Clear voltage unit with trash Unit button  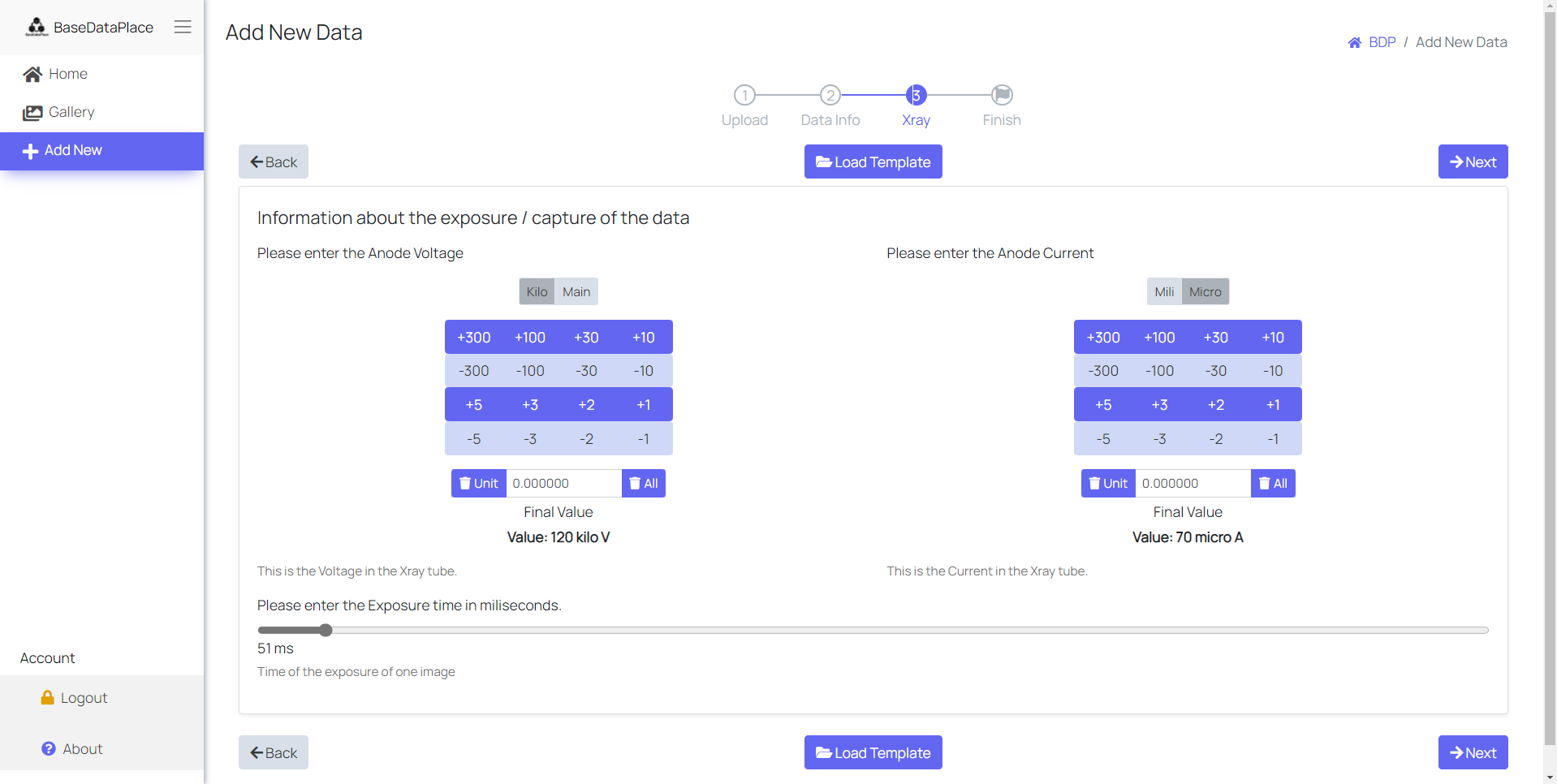click(x=478, y=483)
